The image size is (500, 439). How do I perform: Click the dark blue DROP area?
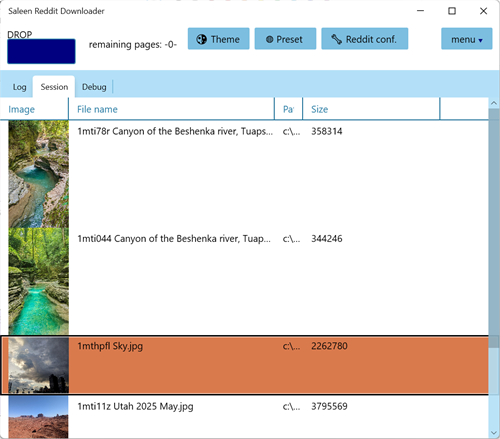41,51
